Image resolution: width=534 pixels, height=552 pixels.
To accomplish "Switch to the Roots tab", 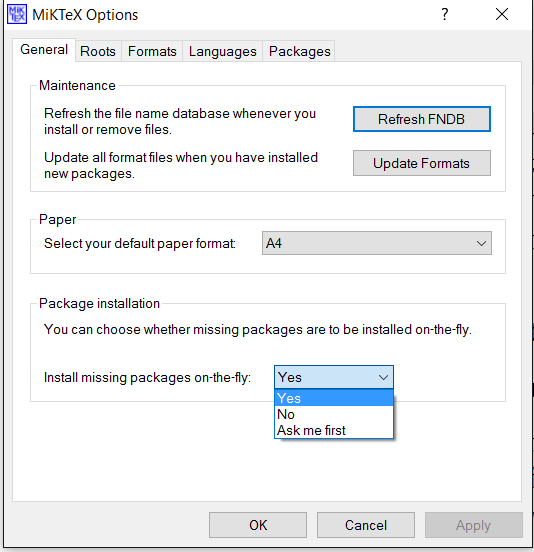I will 98,51.
